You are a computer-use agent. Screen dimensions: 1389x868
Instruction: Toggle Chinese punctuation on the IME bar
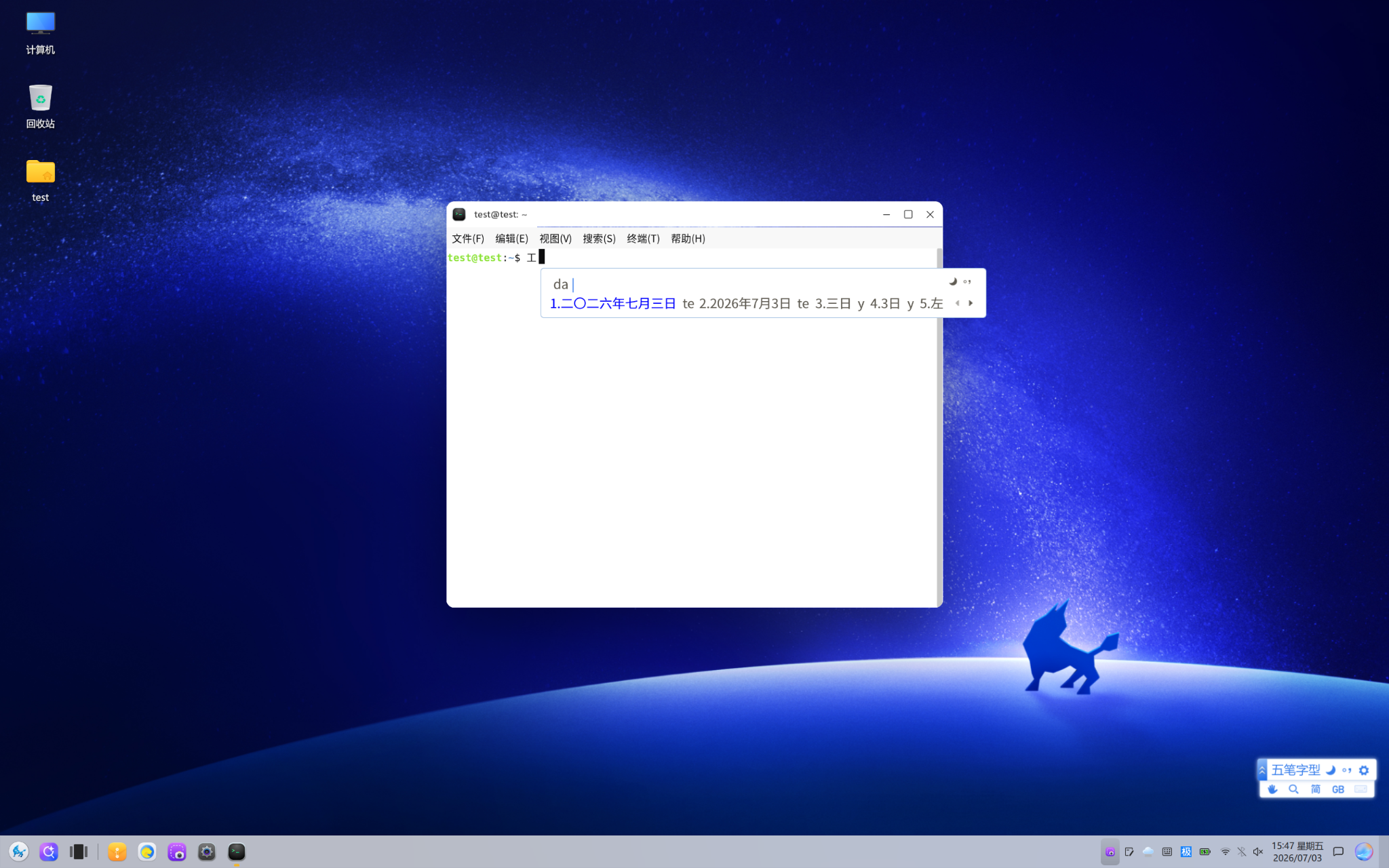[x=1347, y=770]
